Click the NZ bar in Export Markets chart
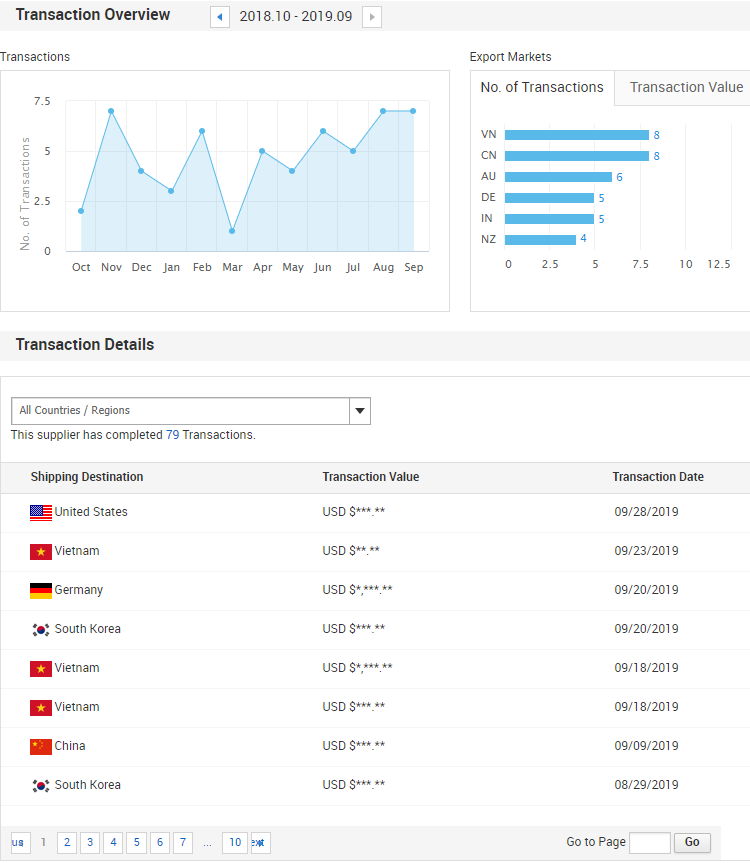 click(540, 239)
